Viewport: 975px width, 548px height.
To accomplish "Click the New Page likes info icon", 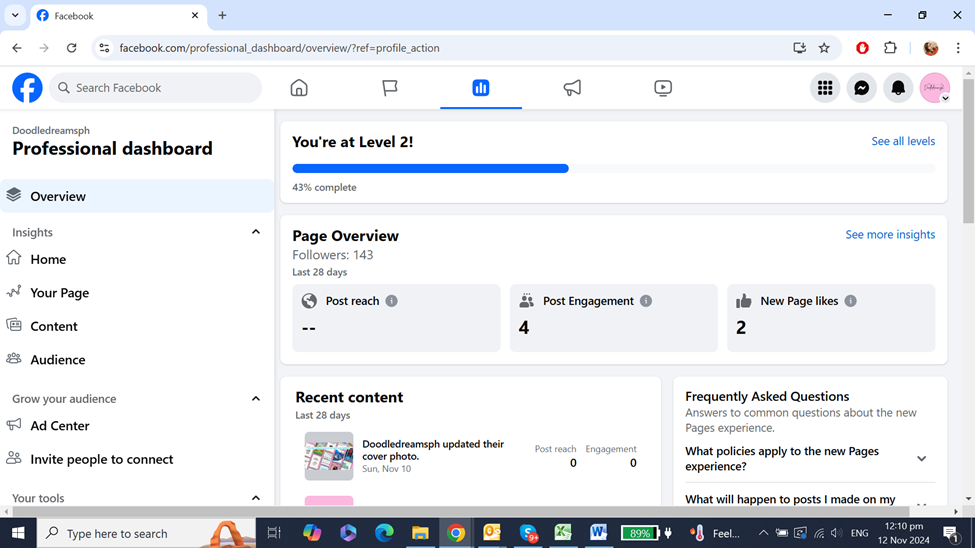I will click(x=851, y=301).
